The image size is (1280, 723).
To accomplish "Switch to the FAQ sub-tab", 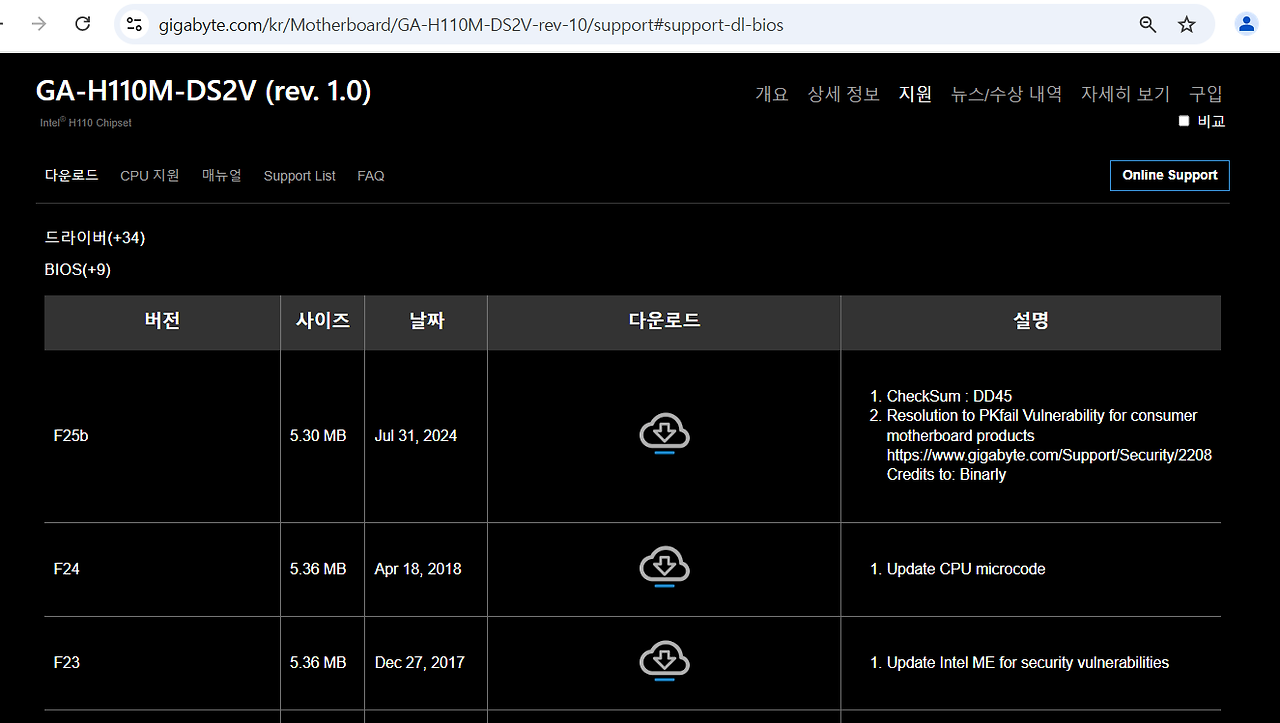I will click(x=371, y=176).
